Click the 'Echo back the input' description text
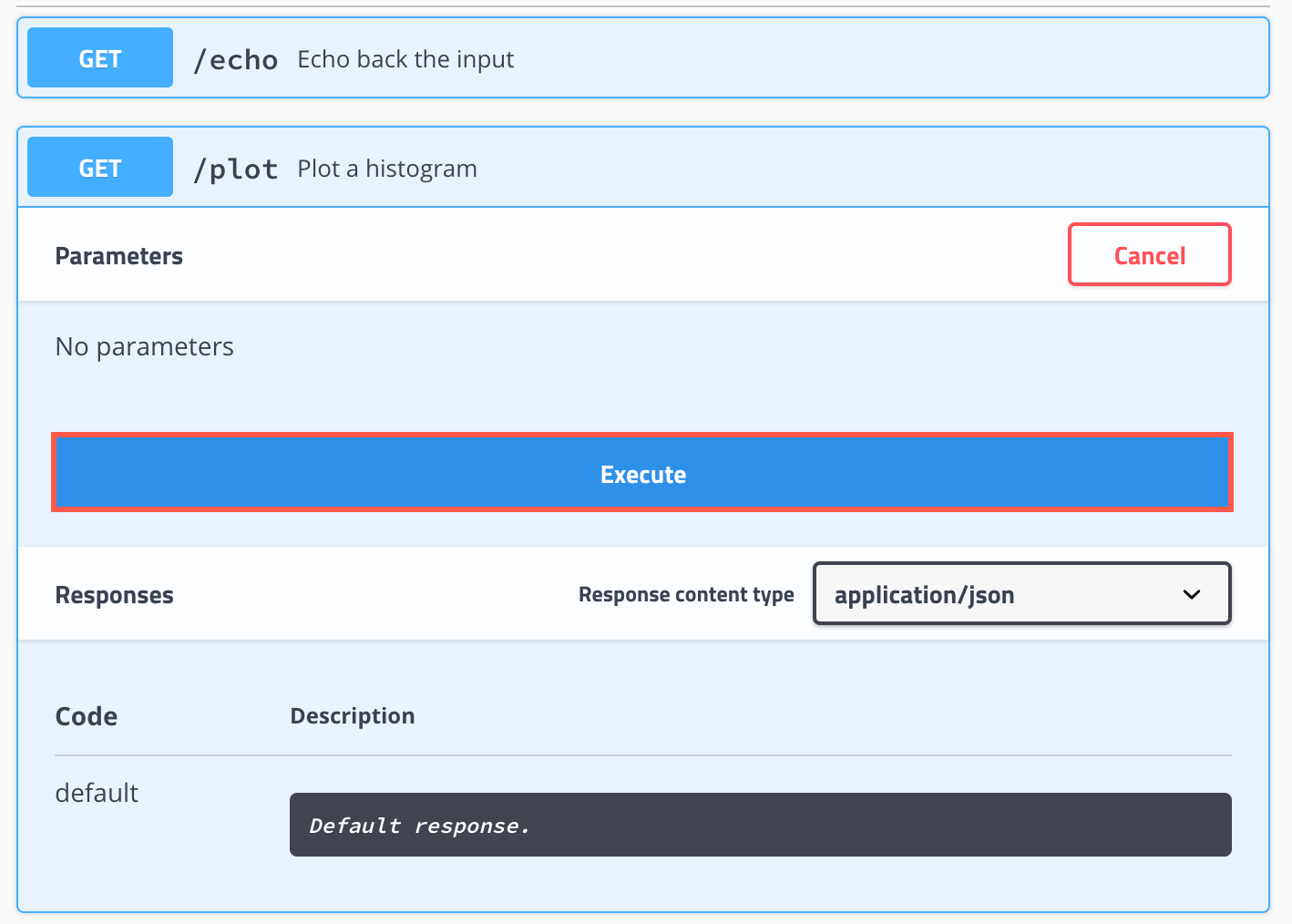The width and height of the screenshot is (1292, 924). click(x=405, y=58)
